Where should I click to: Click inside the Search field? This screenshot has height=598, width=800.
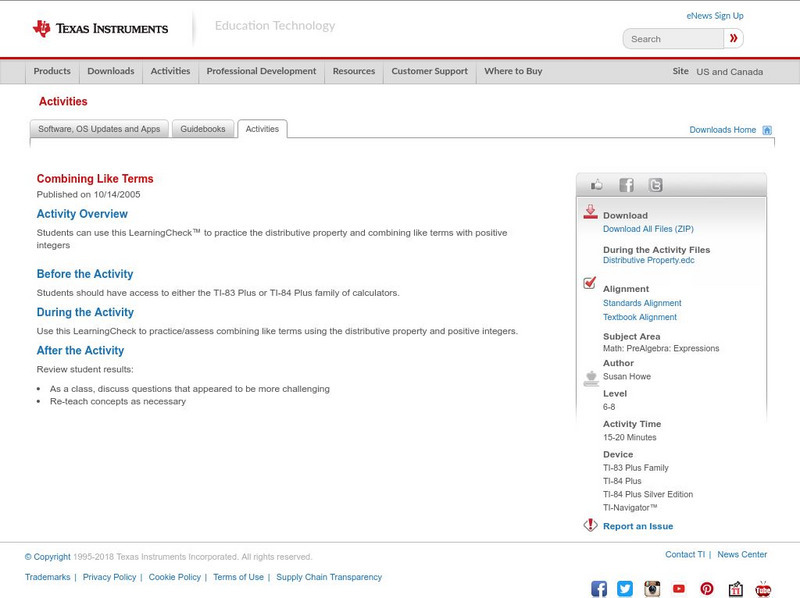670,38
